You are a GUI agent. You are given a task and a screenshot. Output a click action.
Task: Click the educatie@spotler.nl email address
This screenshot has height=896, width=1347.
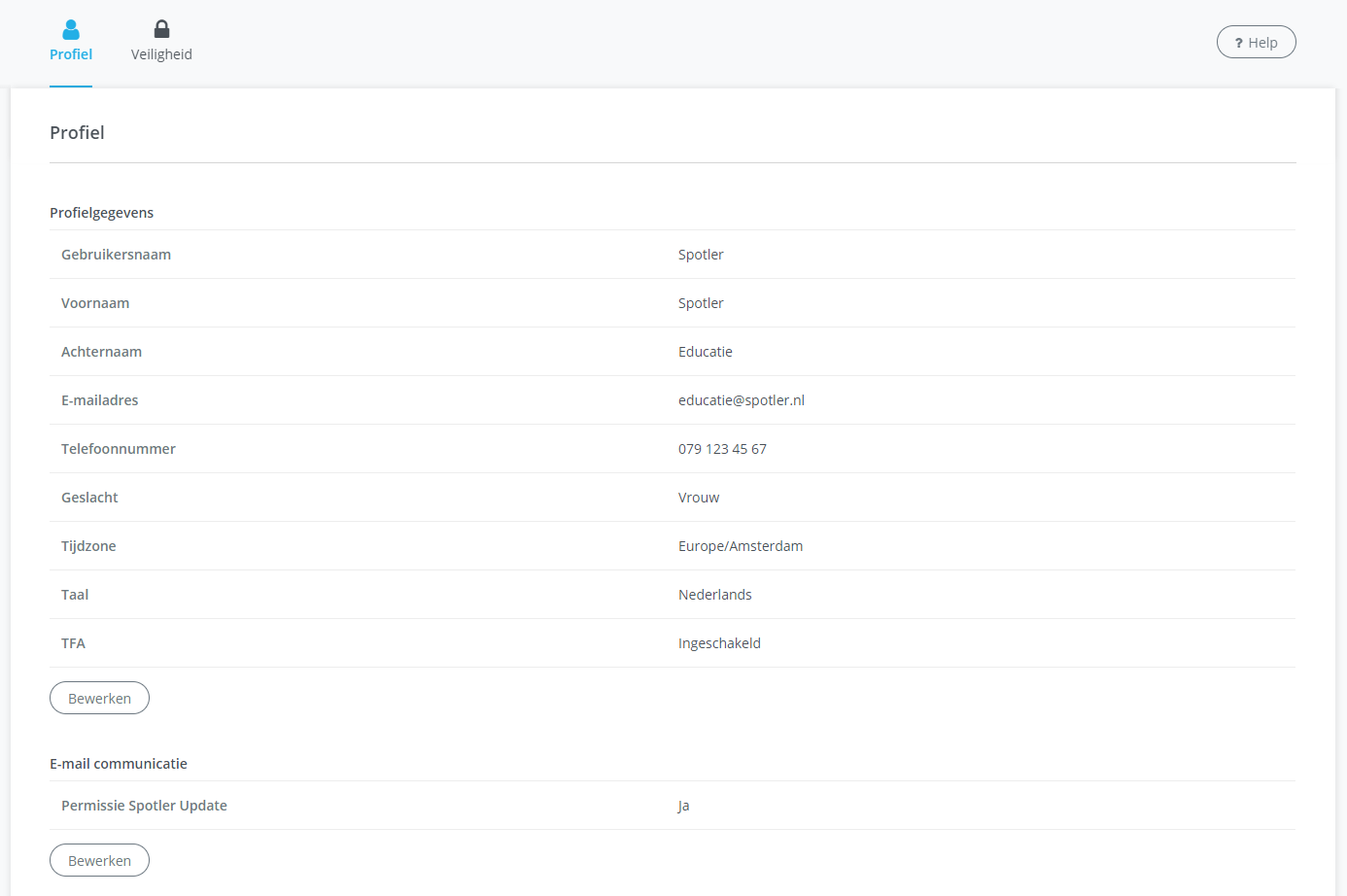point(741,400)
